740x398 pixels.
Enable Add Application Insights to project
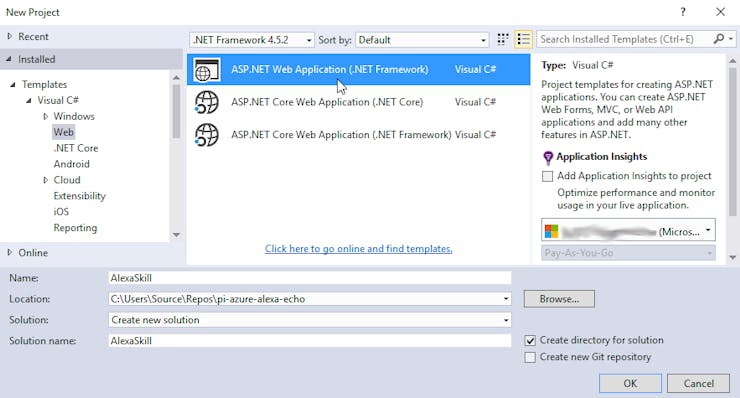[x=547, y=177]
